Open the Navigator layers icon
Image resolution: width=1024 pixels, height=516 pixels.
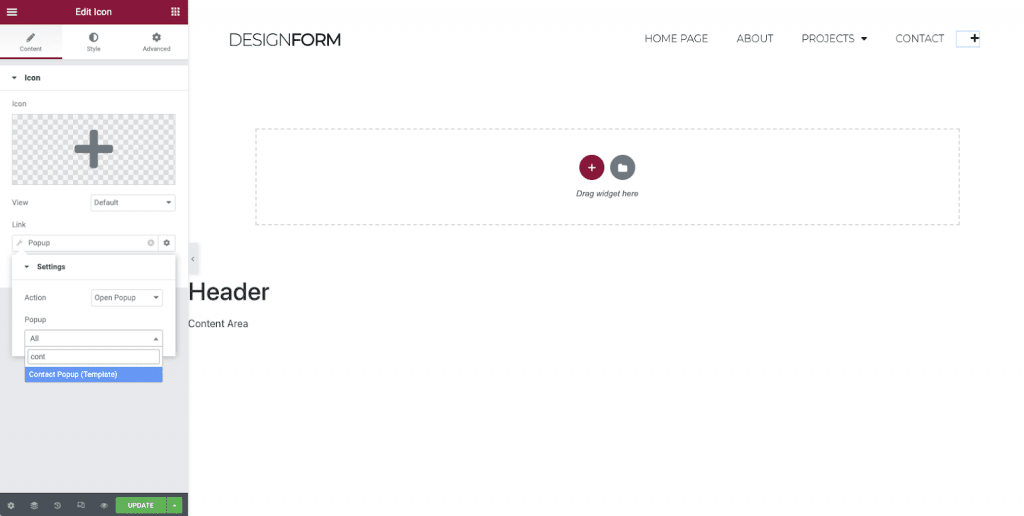coord(34,505)
